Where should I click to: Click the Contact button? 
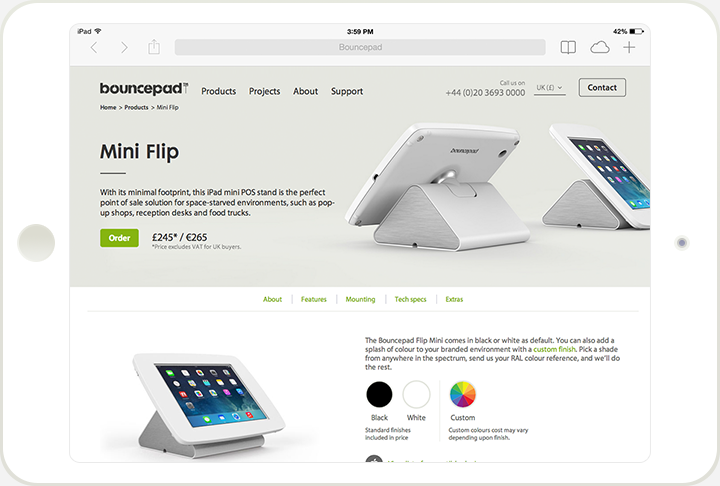click(x=602, y=87)
